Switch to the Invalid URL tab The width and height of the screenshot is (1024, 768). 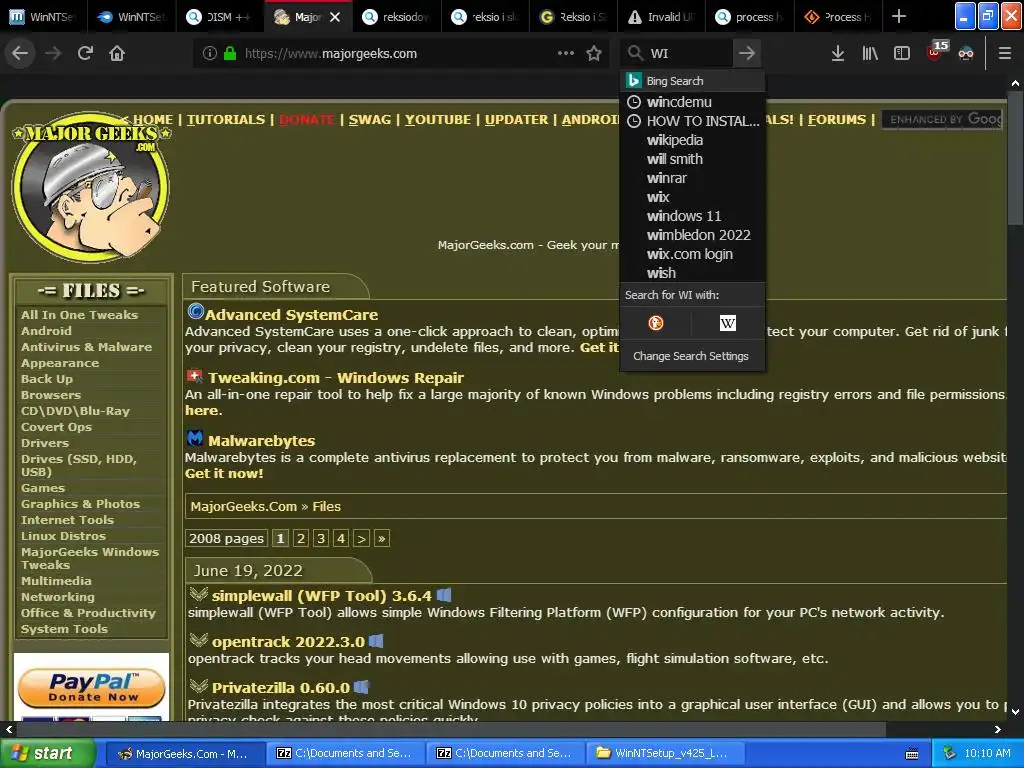(662, 17)
